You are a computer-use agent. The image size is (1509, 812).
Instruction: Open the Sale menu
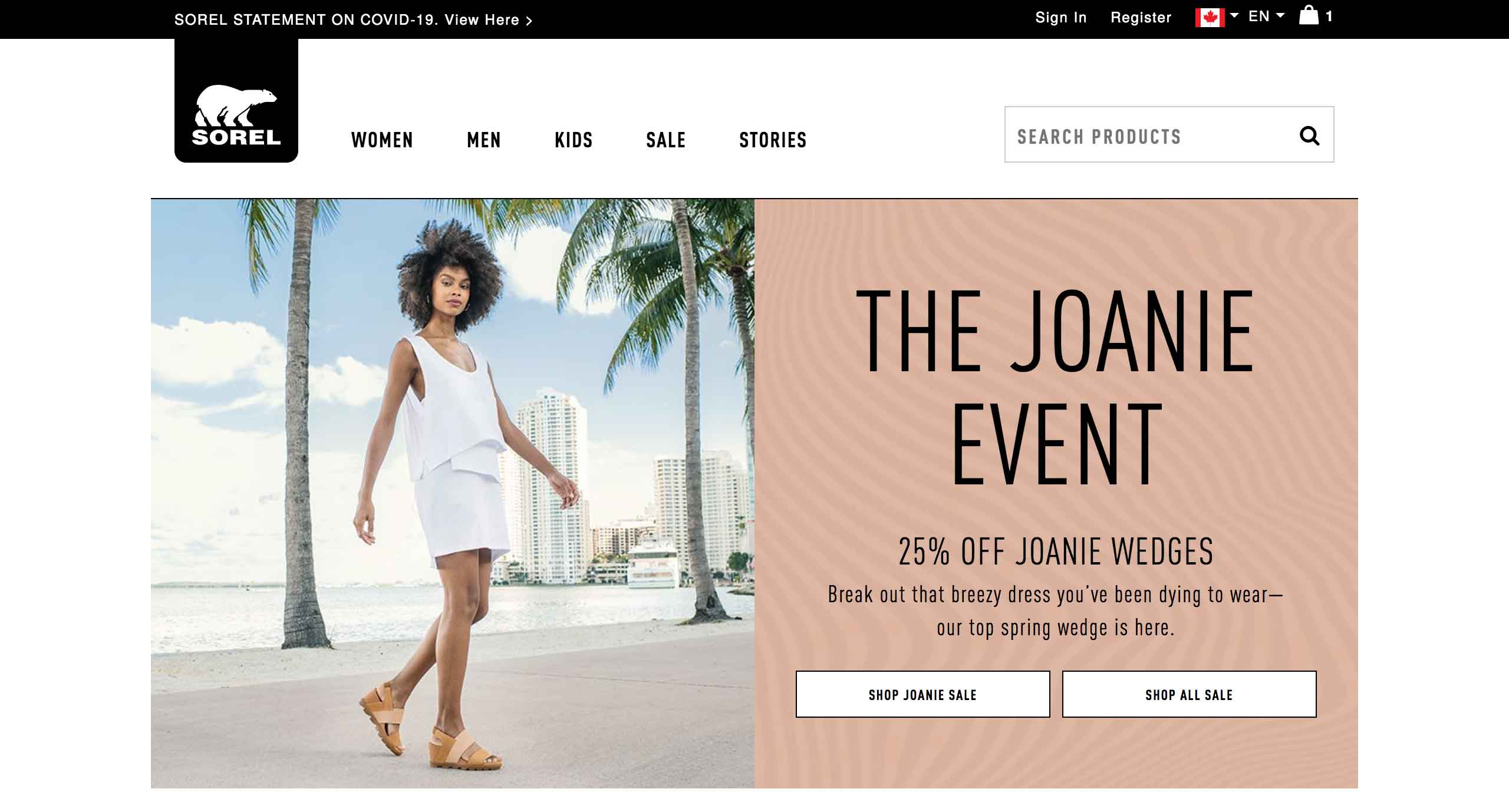coord(666,140)
